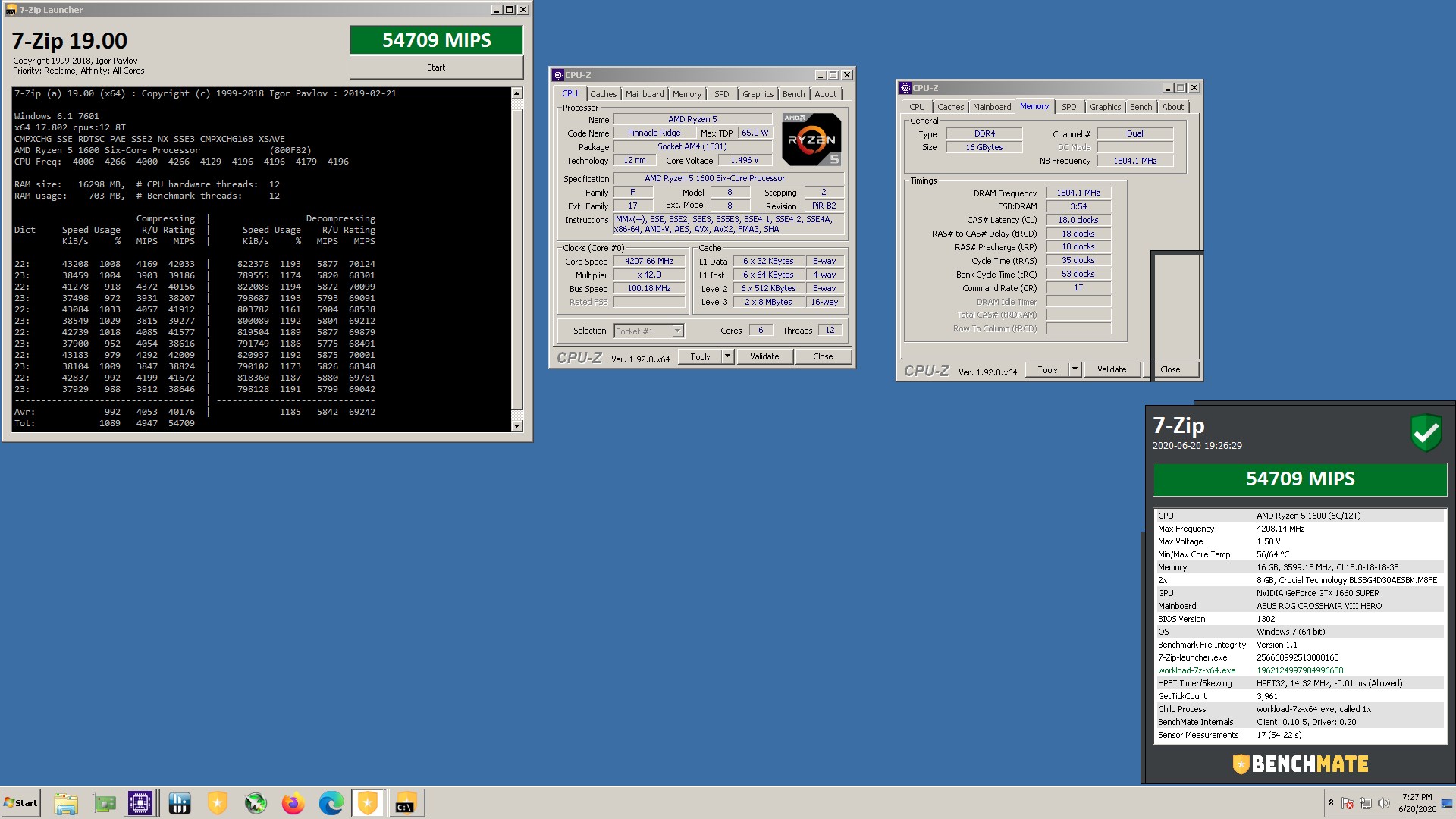Open About tab in the CPU window
This screenshot has height=819, width=1456.
(826, 94)
